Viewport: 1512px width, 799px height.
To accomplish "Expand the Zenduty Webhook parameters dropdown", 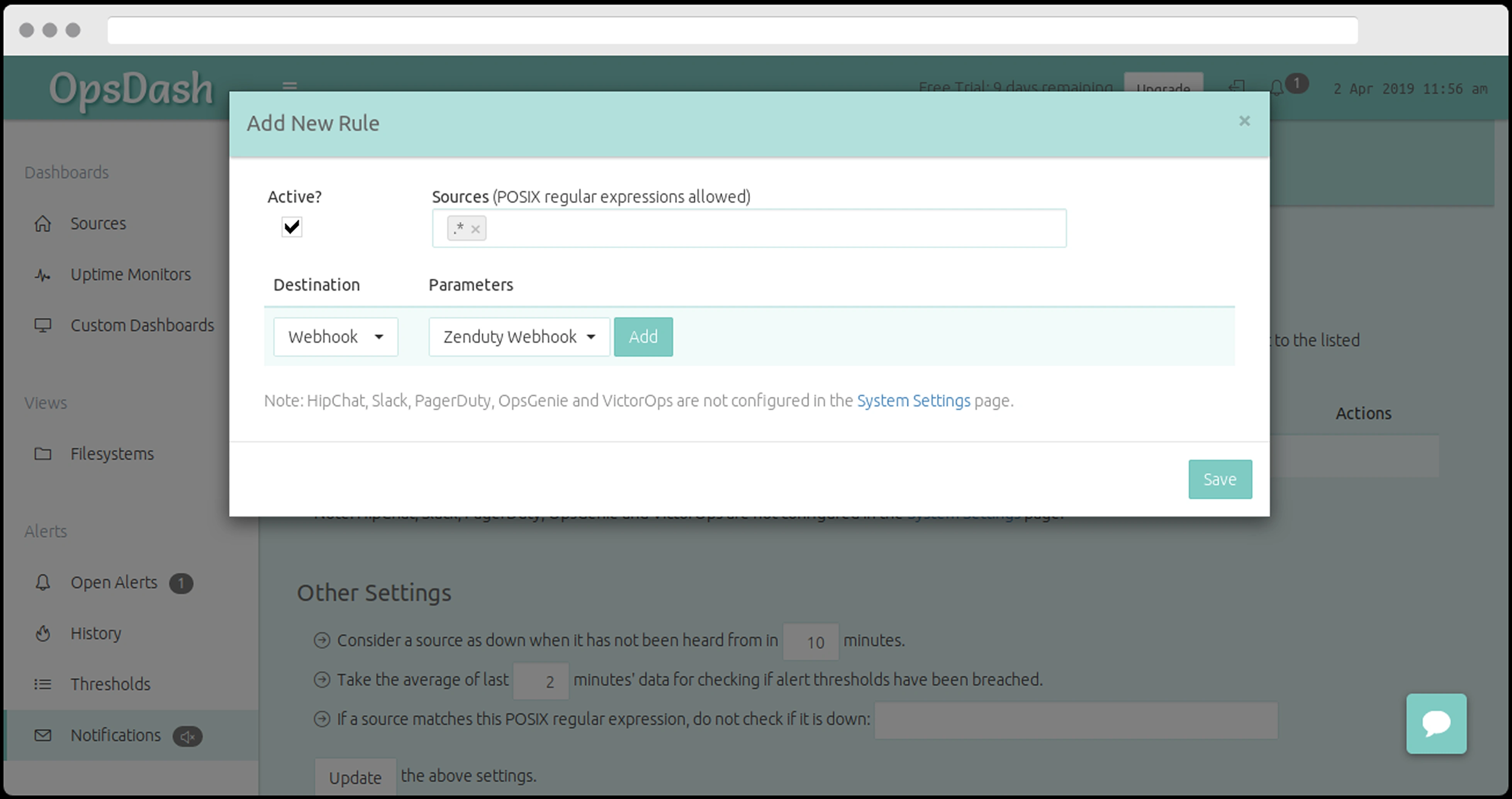I will tap(519, 337).
